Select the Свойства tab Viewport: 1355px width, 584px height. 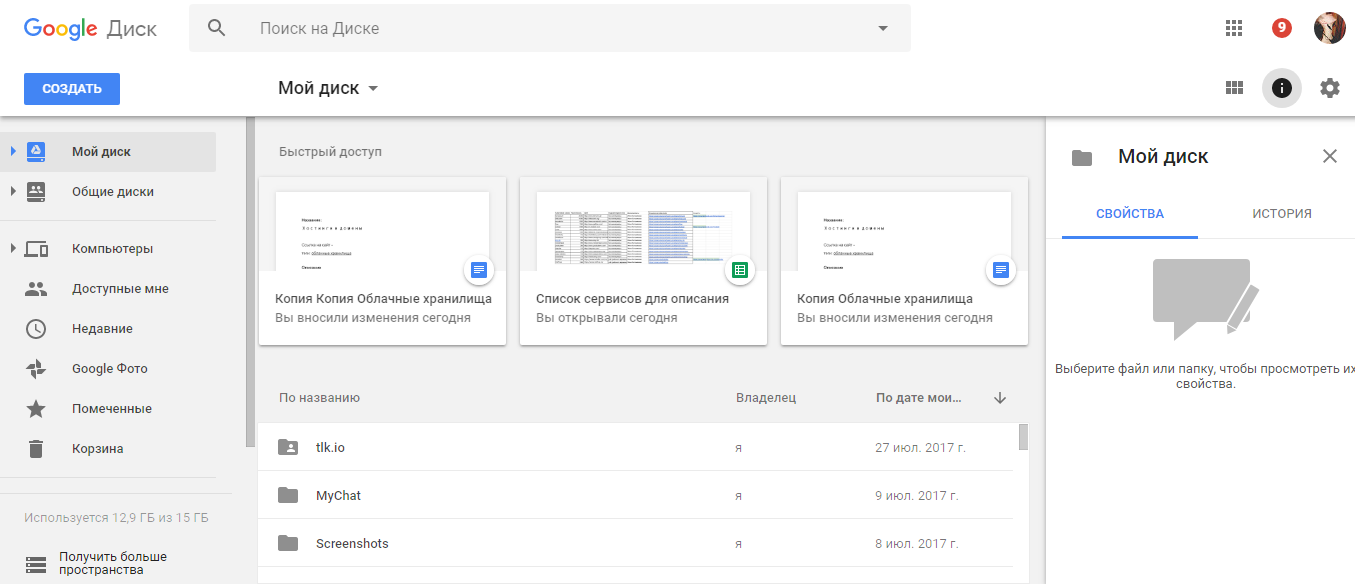(x=1129, y=213)
